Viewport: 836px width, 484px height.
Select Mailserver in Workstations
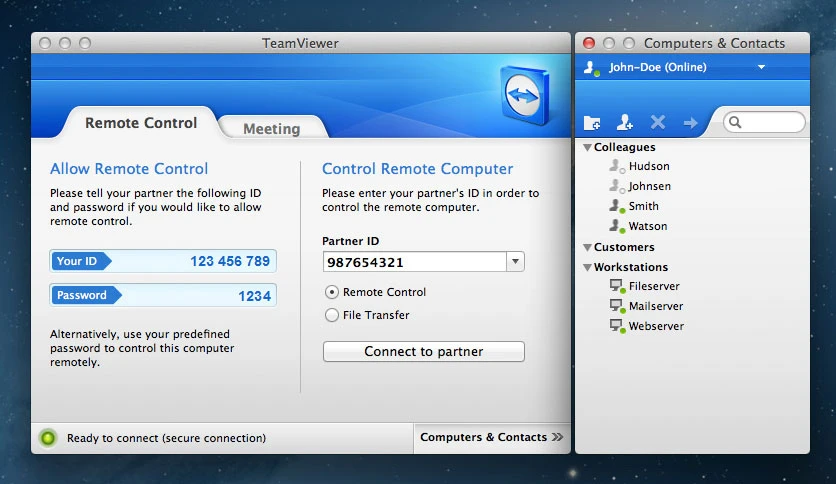pos(656,306)
